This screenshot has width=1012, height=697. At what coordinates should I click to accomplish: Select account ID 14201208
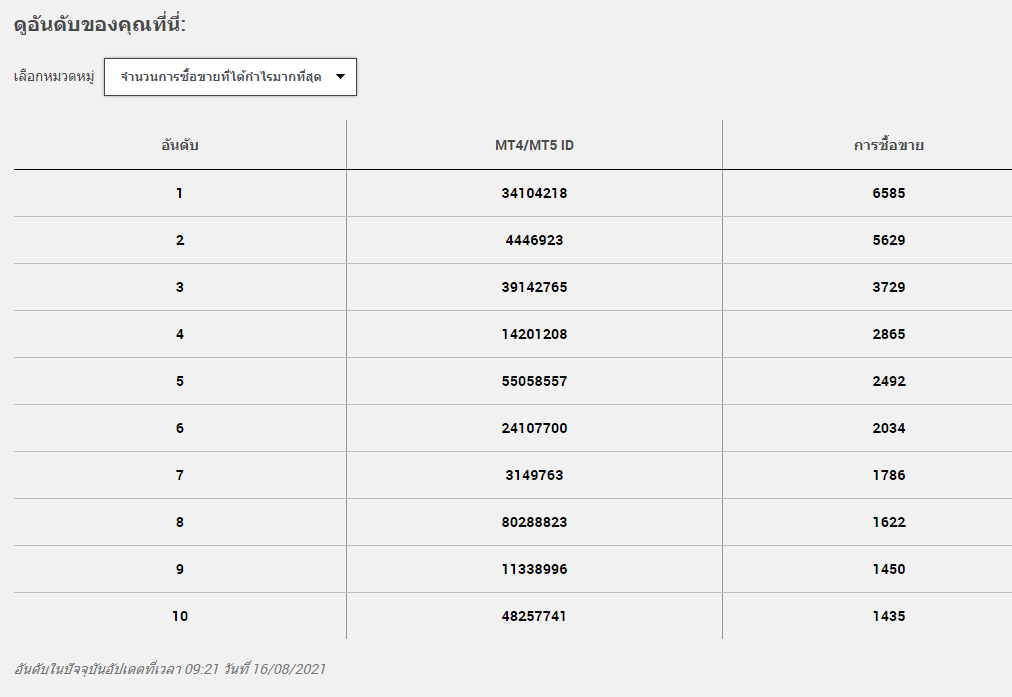(x=534, y=334)
